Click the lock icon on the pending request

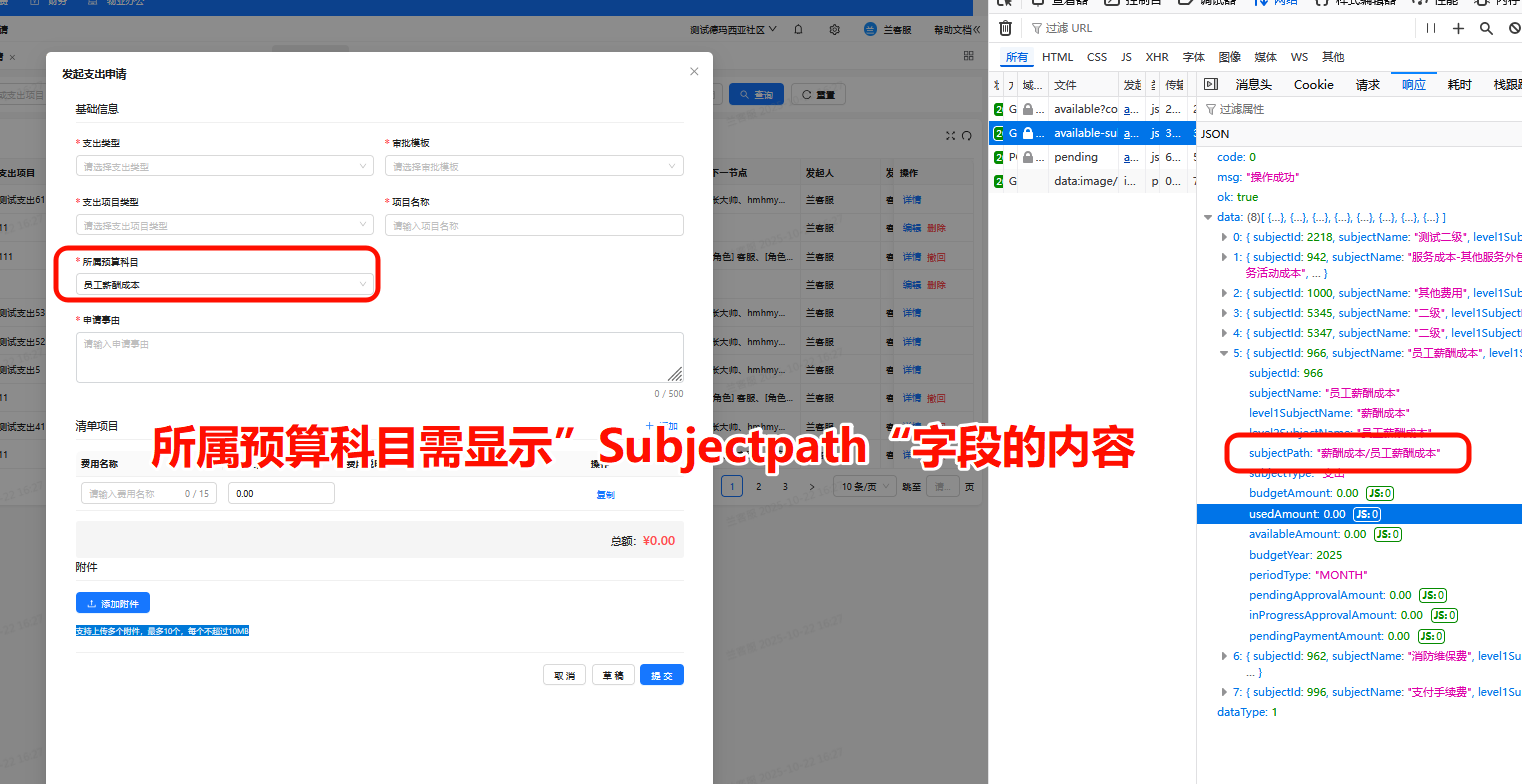coord(1027,157)
